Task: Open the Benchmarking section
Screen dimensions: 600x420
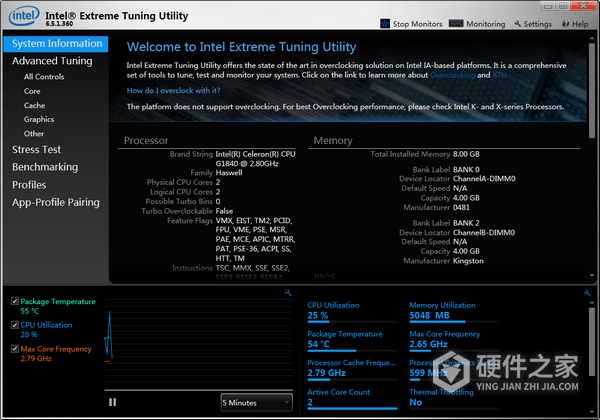Action: tap(45, 167)
